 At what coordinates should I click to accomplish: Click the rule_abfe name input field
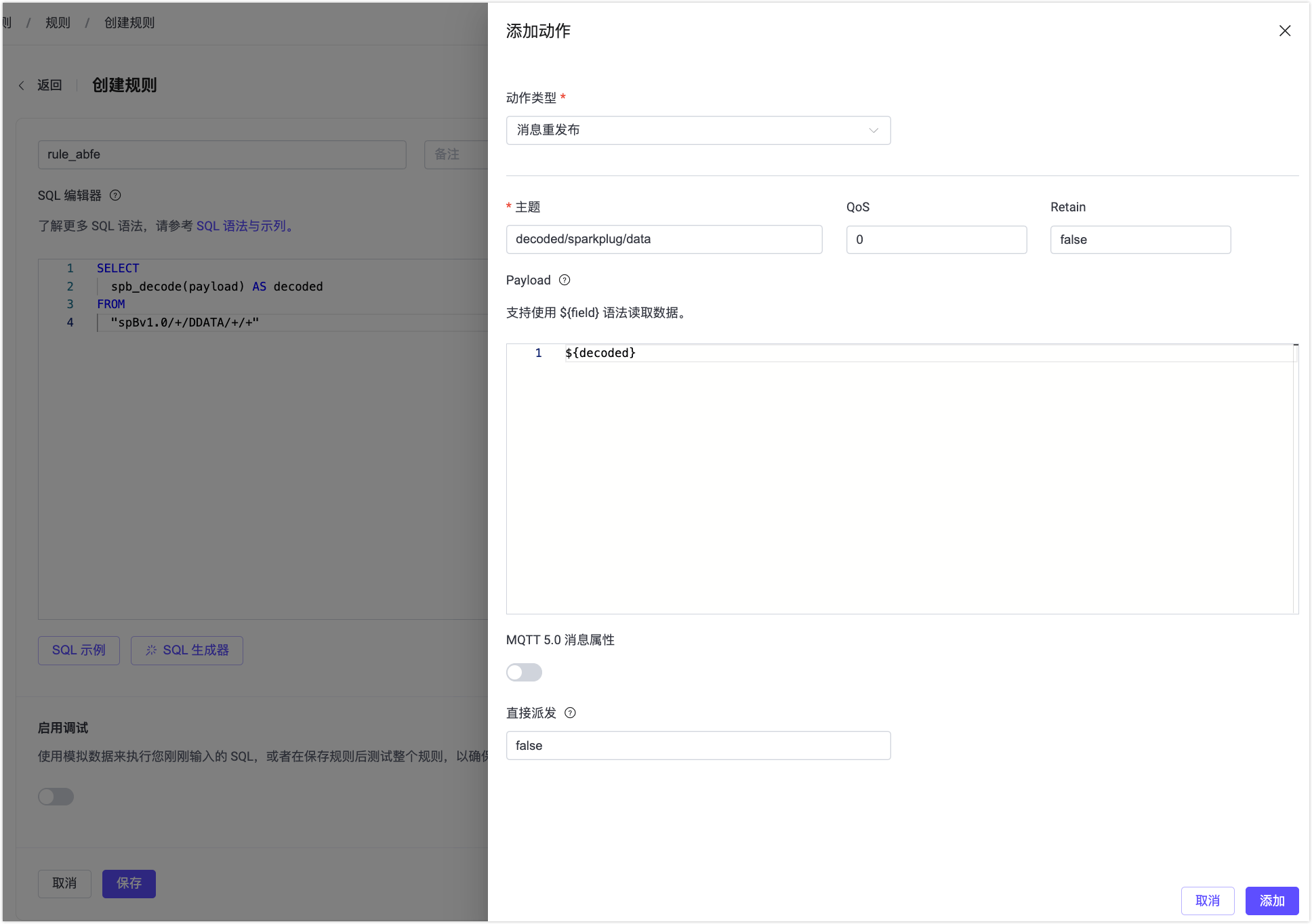222,154
